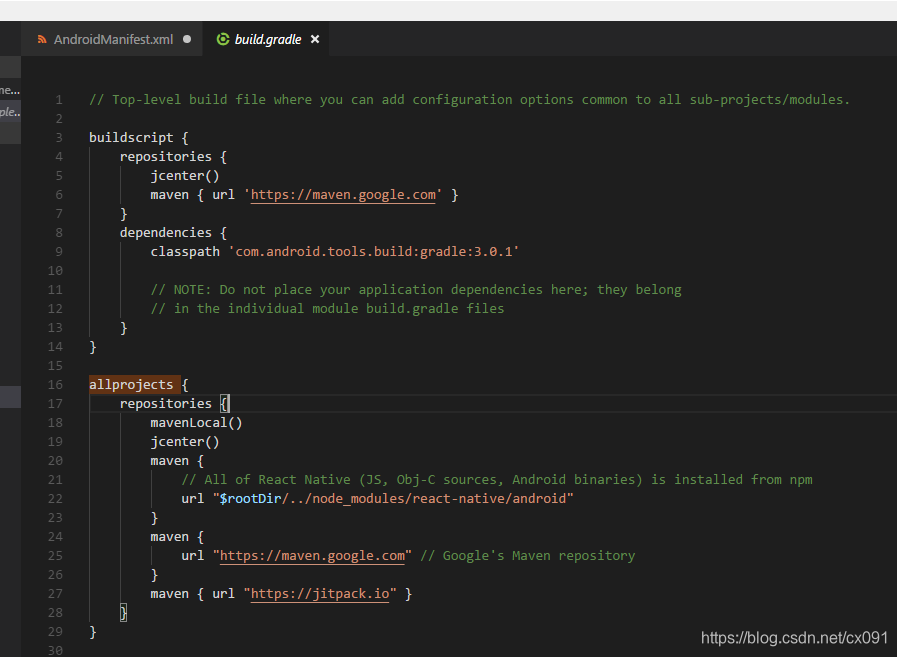897x657 pixels.
Task: Select the build.gradle tab
Action: click(x=267, y=39)
